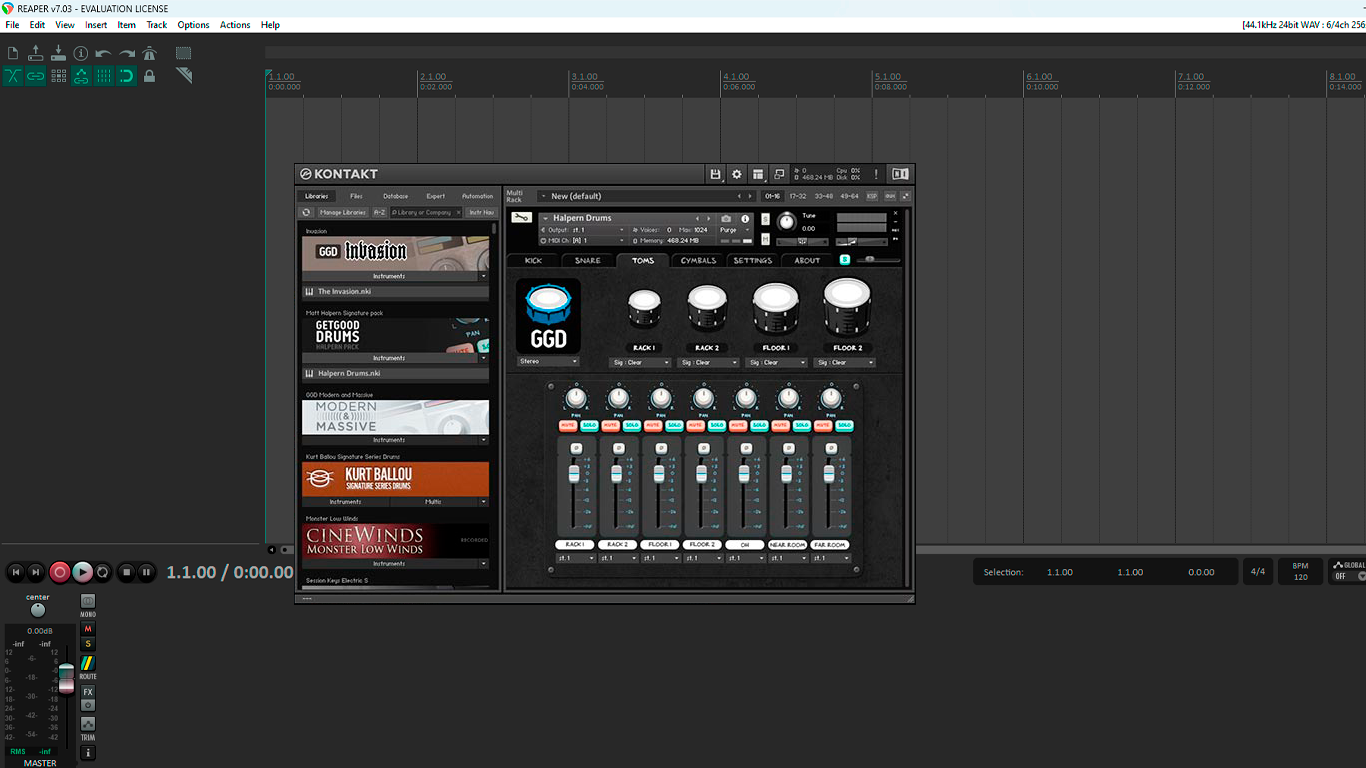Image resolution: width=1366 pixels, height=768 pixels.
Task: Toggle the auto-crossfade toolbar button
Action: pyautogui.click(x=13, y=76)
